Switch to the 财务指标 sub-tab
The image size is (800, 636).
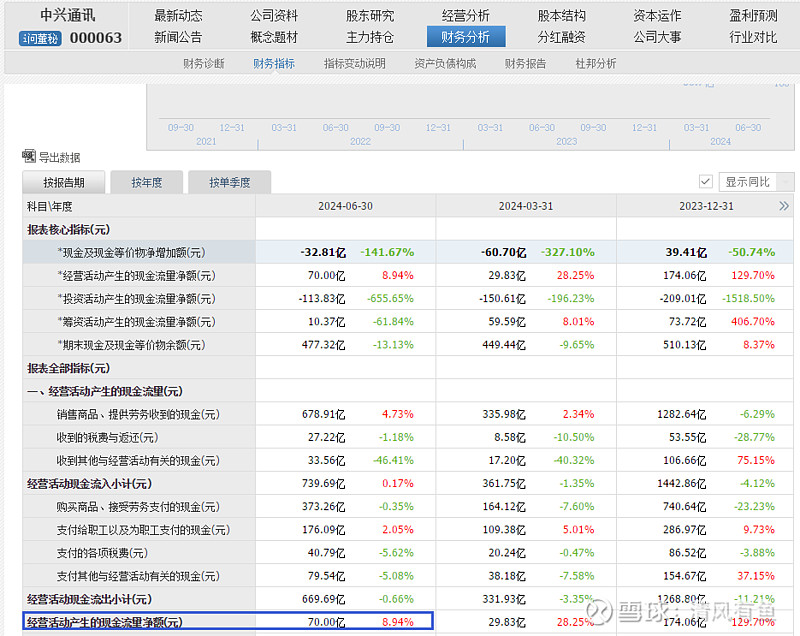[x=274, y=64]
